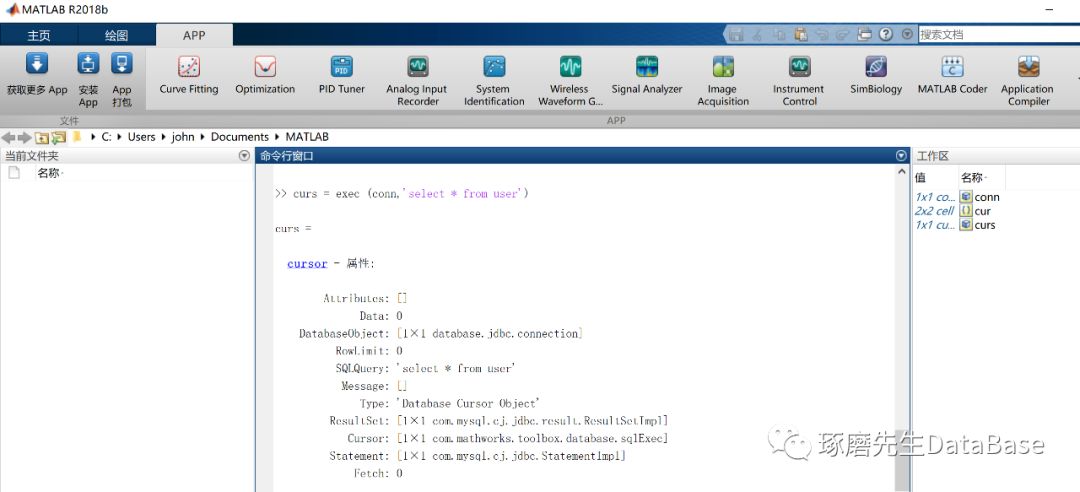Open the 命令行窗口 panel actions menu
This screenshot has width=1080, height=492.
click(901, 156)
